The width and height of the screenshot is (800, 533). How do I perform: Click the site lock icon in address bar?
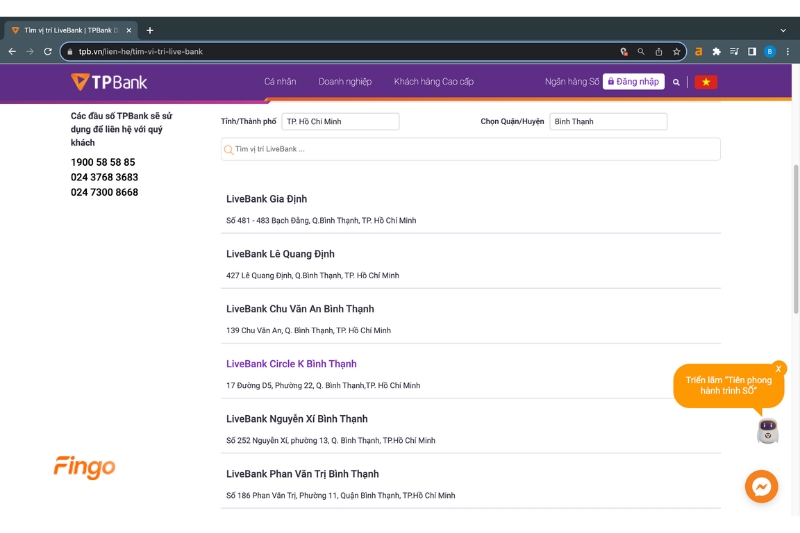click(70, 52)
